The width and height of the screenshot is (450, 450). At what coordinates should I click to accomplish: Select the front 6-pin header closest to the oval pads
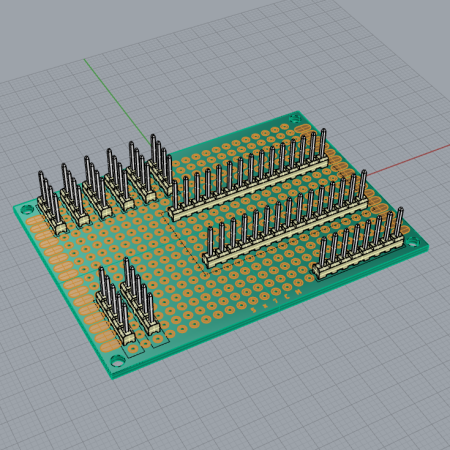(x=116, y=307)
